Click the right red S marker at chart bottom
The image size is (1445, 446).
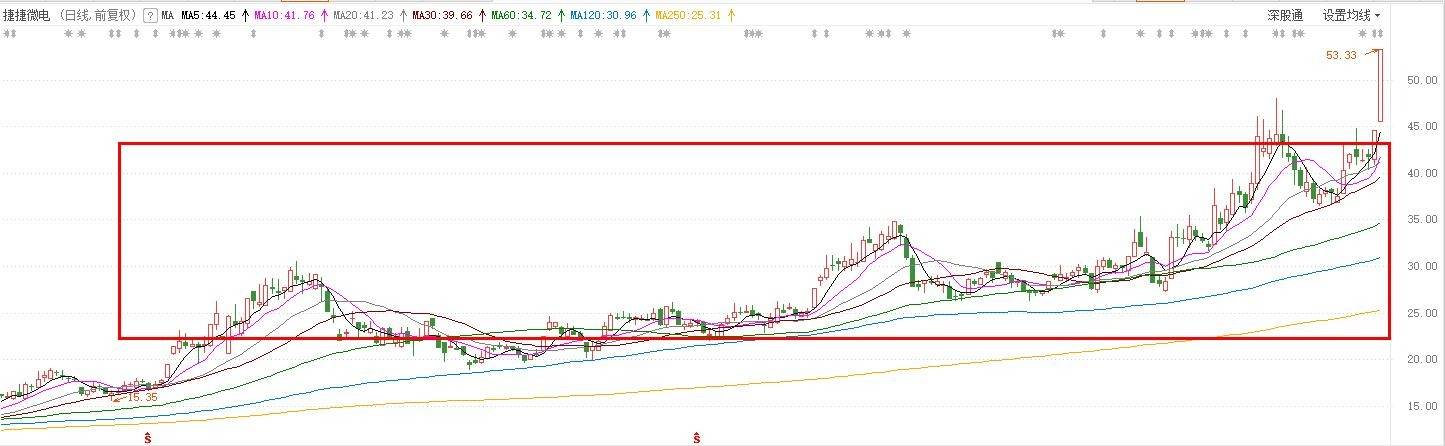click(696, 438)
